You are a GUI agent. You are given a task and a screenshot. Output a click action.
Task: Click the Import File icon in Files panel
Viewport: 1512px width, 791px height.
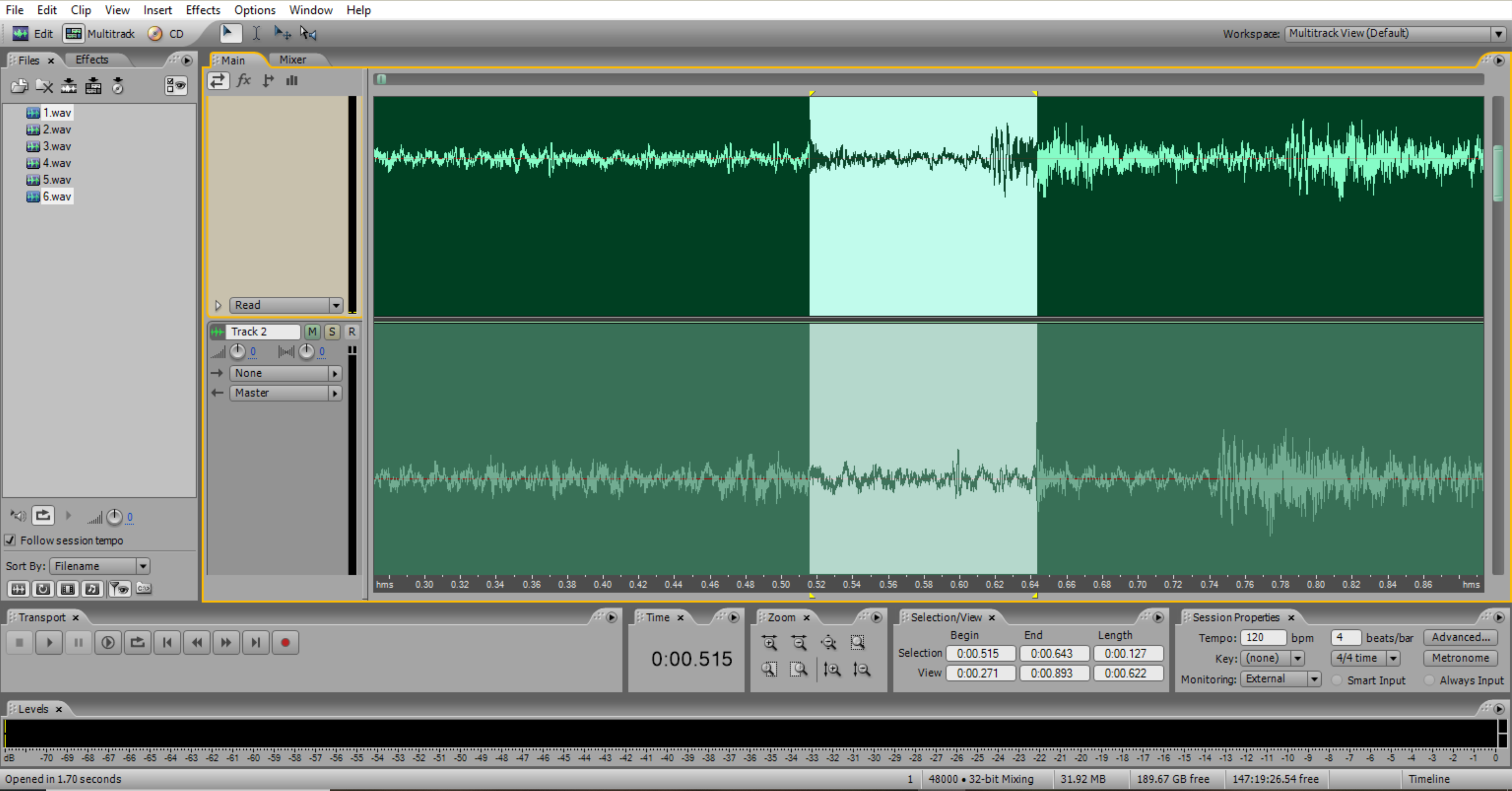pyautogui.click(x=19, y=86)
